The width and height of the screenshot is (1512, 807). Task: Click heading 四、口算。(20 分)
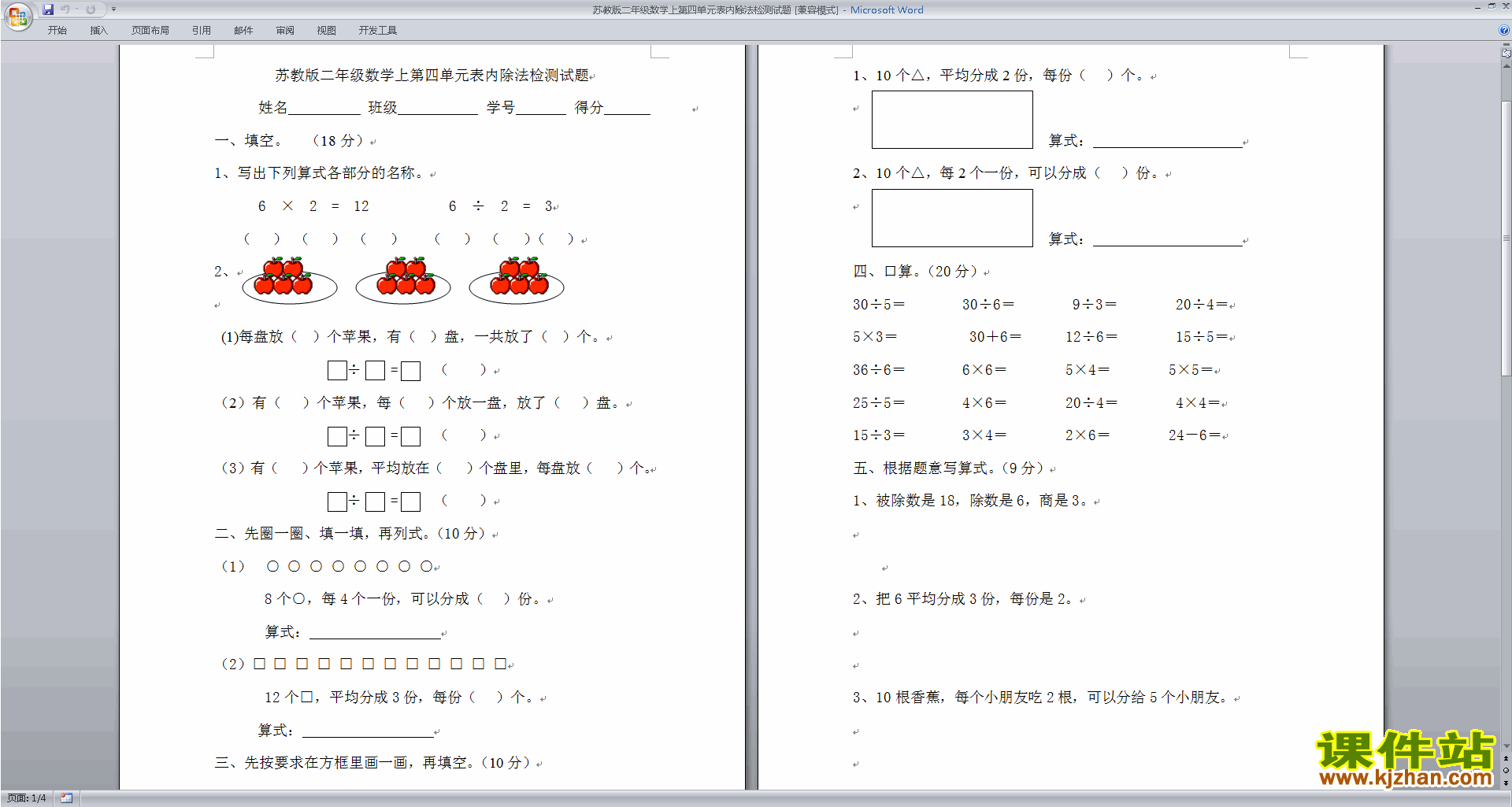(915, 272)
